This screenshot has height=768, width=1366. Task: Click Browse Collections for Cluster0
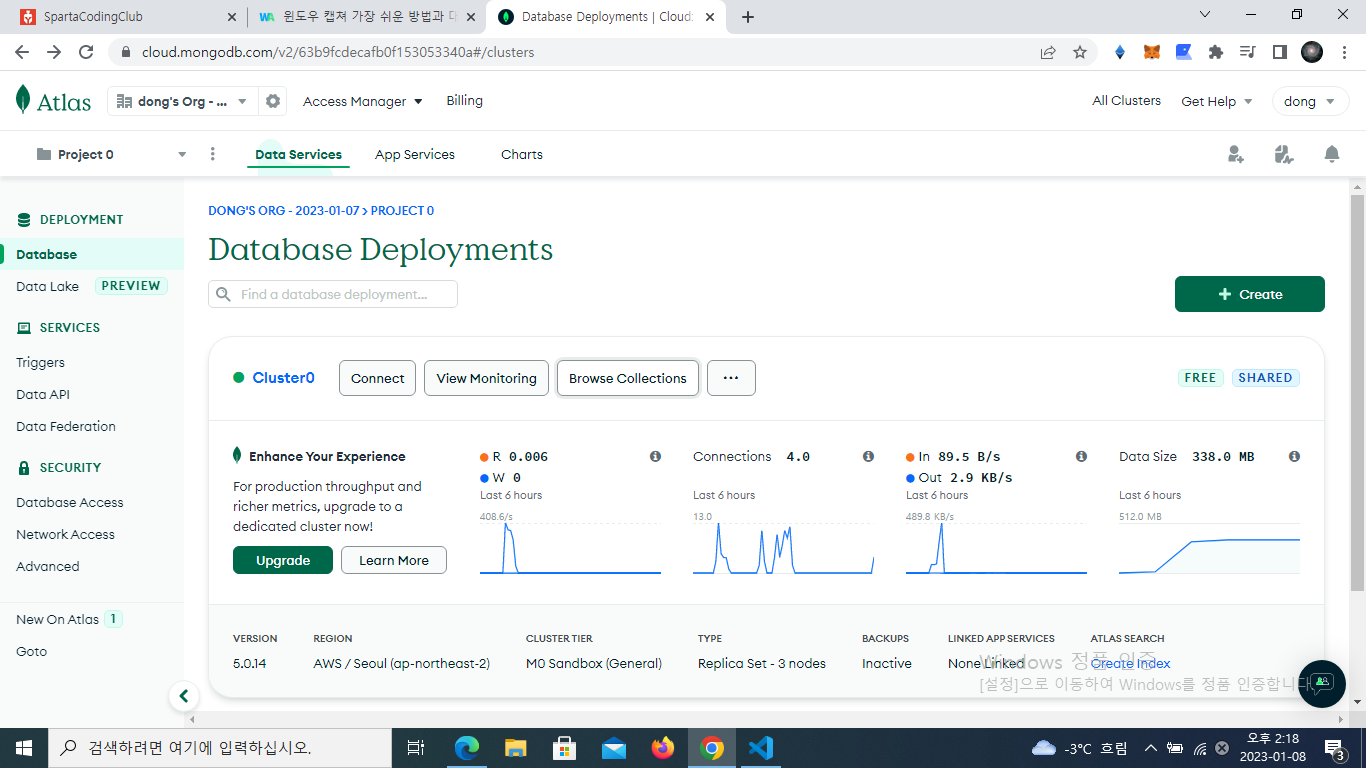(628, 378)
